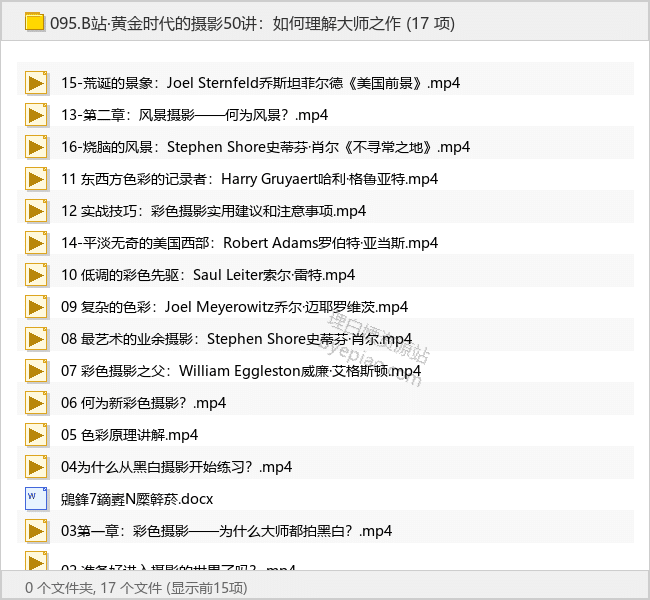The image size is (650, 600).
Task: Select 11 东西方色彩的记录者 Harry Gruyaert file name
Action: (x=250, y=179)
